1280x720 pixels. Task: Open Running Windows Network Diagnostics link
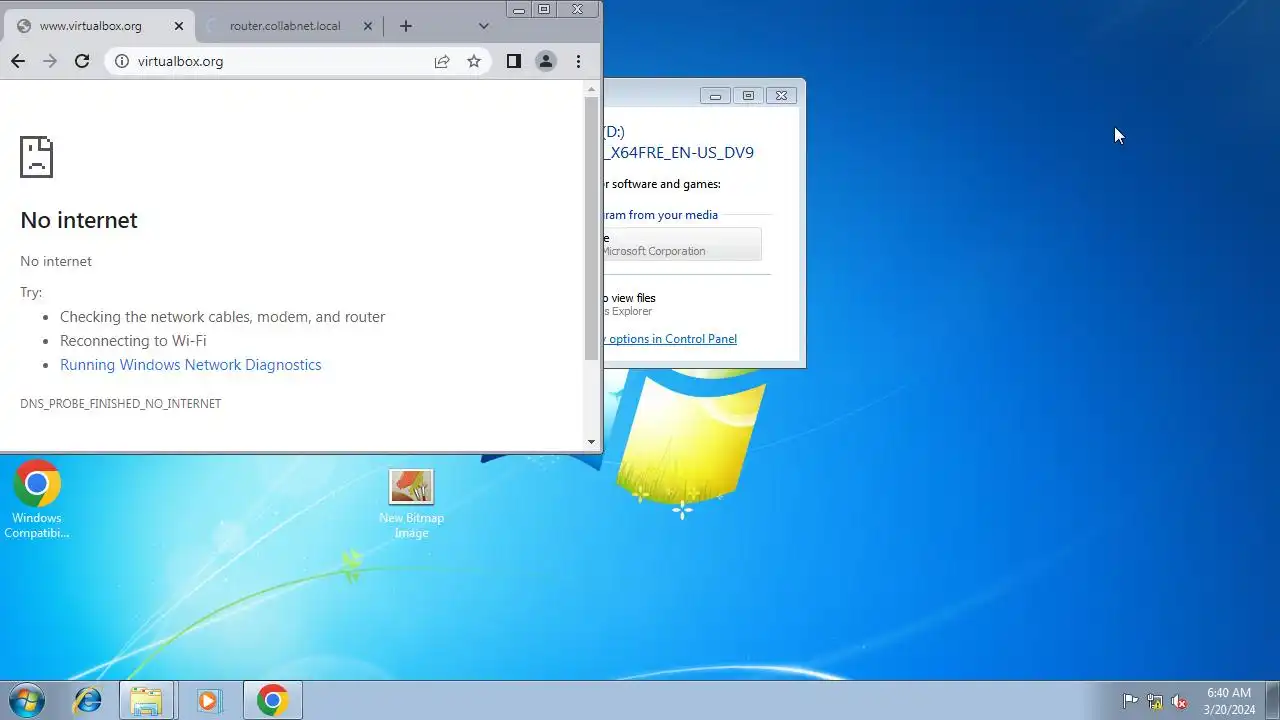pyautogui.click(x=190, y=365)
